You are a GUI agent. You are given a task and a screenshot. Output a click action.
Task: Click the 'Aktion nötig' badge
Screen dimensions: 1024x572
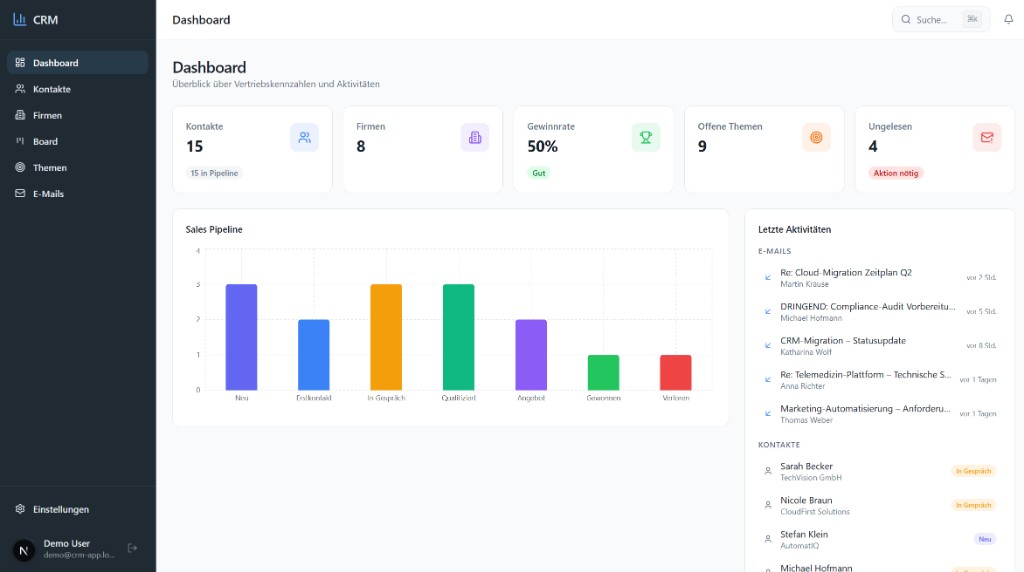point(896,173)
